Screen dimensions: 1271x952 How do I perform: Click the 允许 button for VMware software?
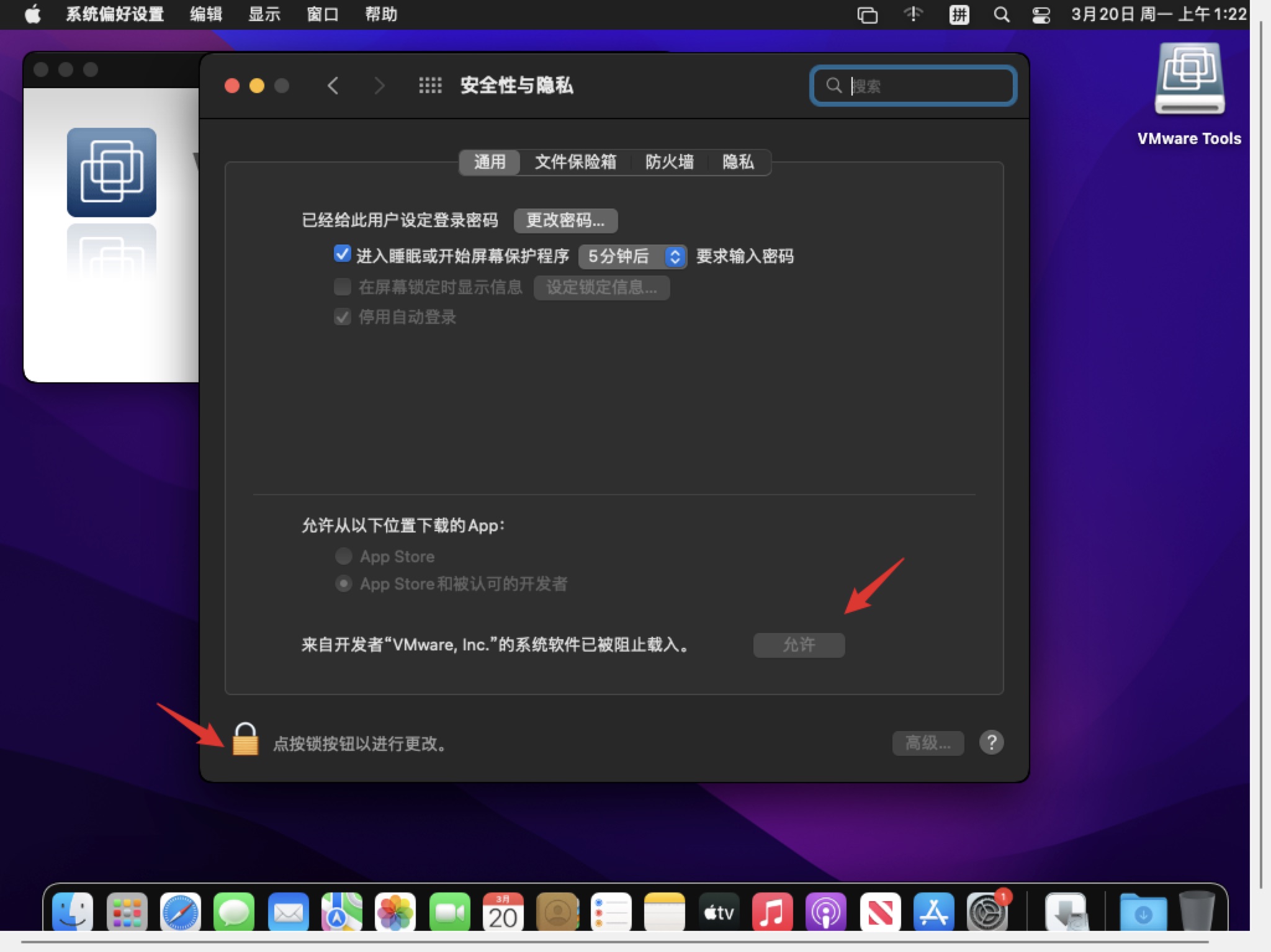click(798, 645)
